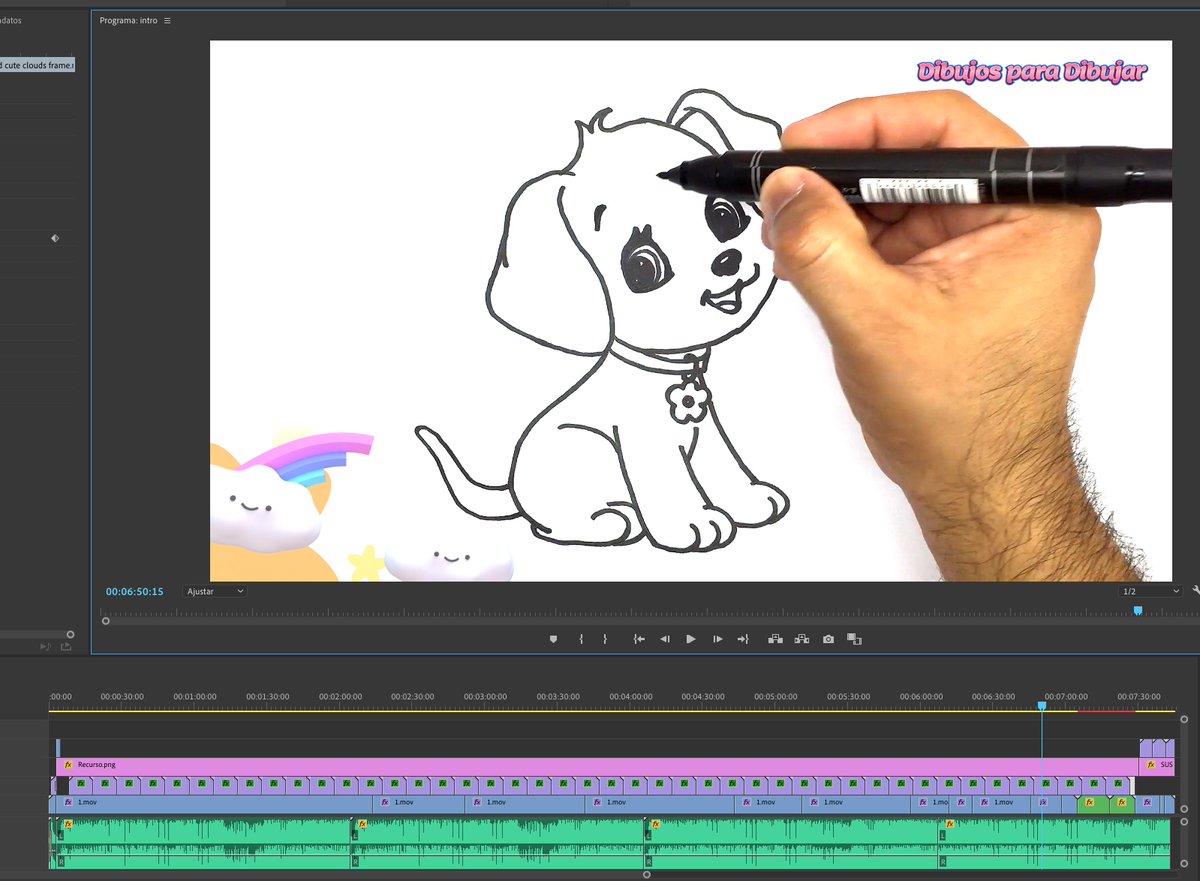Click the Extract button
This screenshot has width=1200, height=881.
tap(801, 639)
